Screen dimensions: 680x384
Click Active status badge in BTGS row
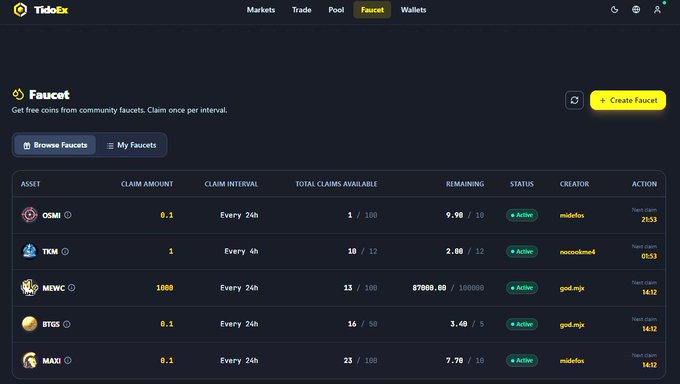point(522,324)
